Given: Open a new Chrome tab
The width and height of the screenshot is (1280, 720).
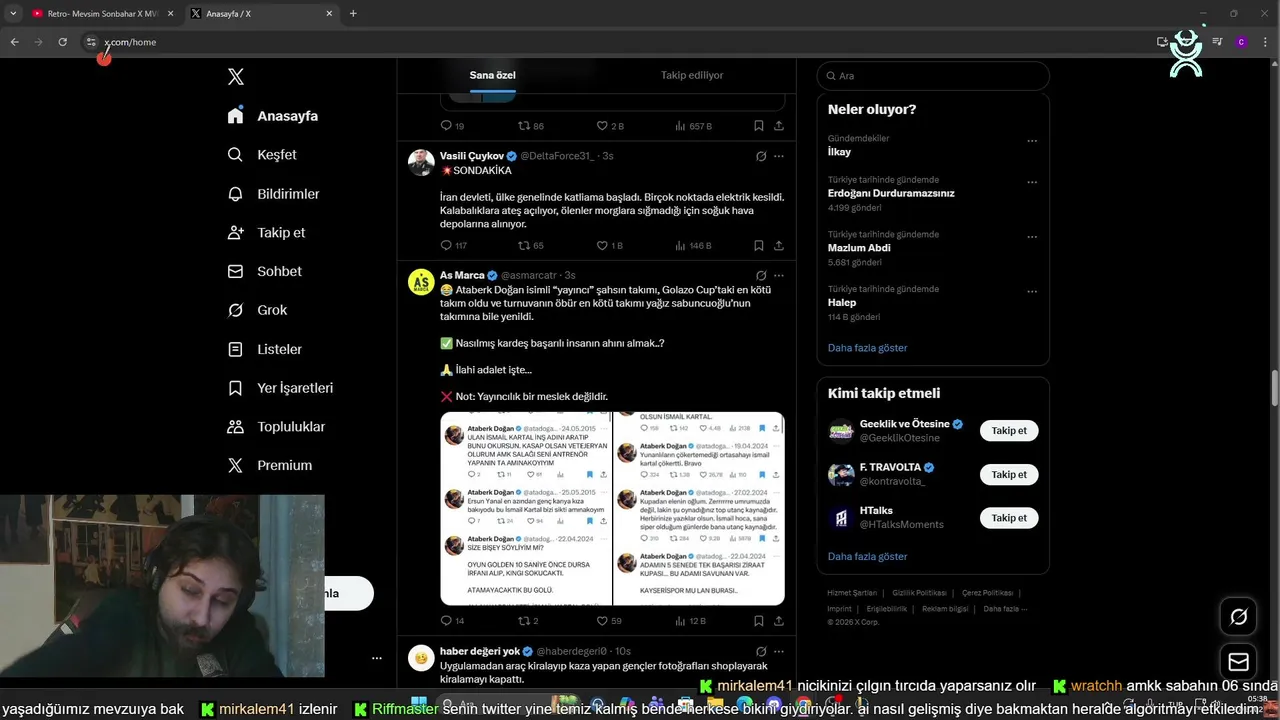Looking at the screenshot, I should pyautogui.click(x=353, y=14).
